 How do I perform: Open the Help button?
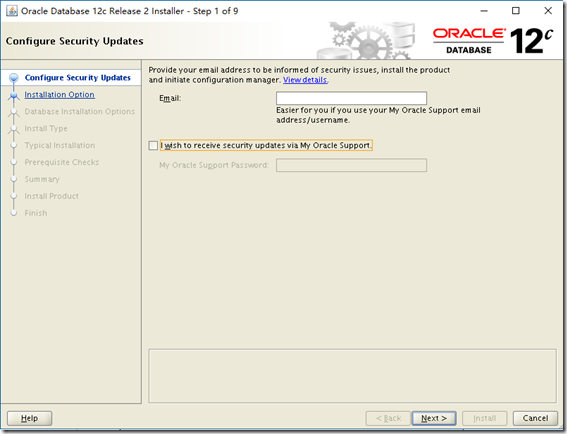point(29,418)
